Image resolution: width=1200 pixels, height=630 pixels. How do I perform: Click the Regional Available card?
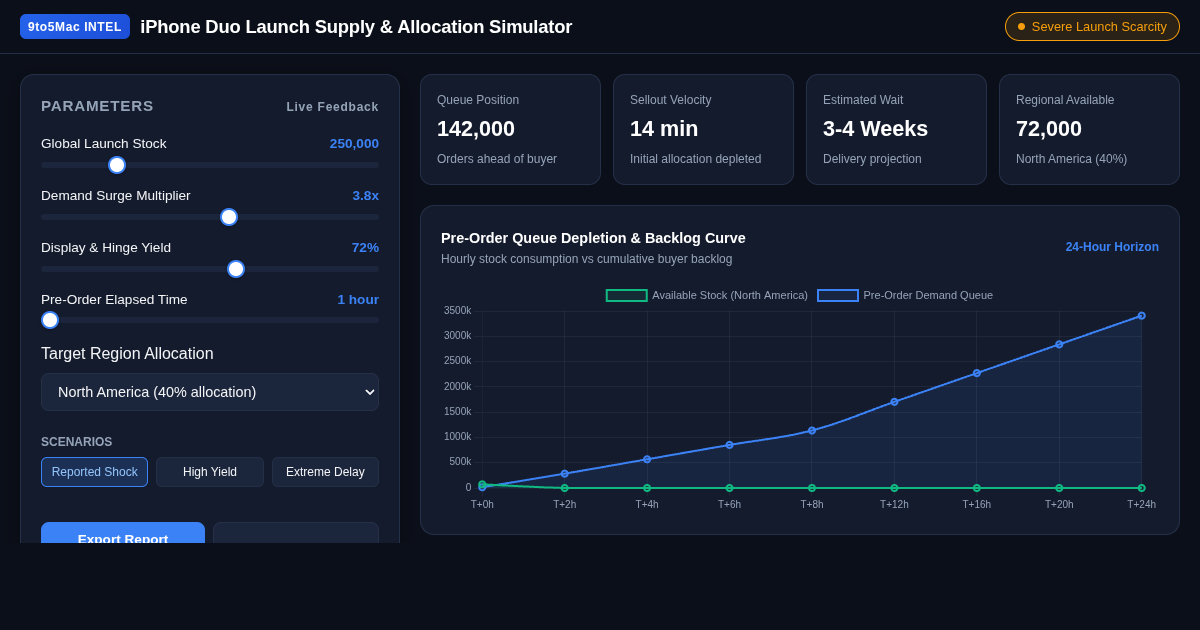coord(1089,129)
